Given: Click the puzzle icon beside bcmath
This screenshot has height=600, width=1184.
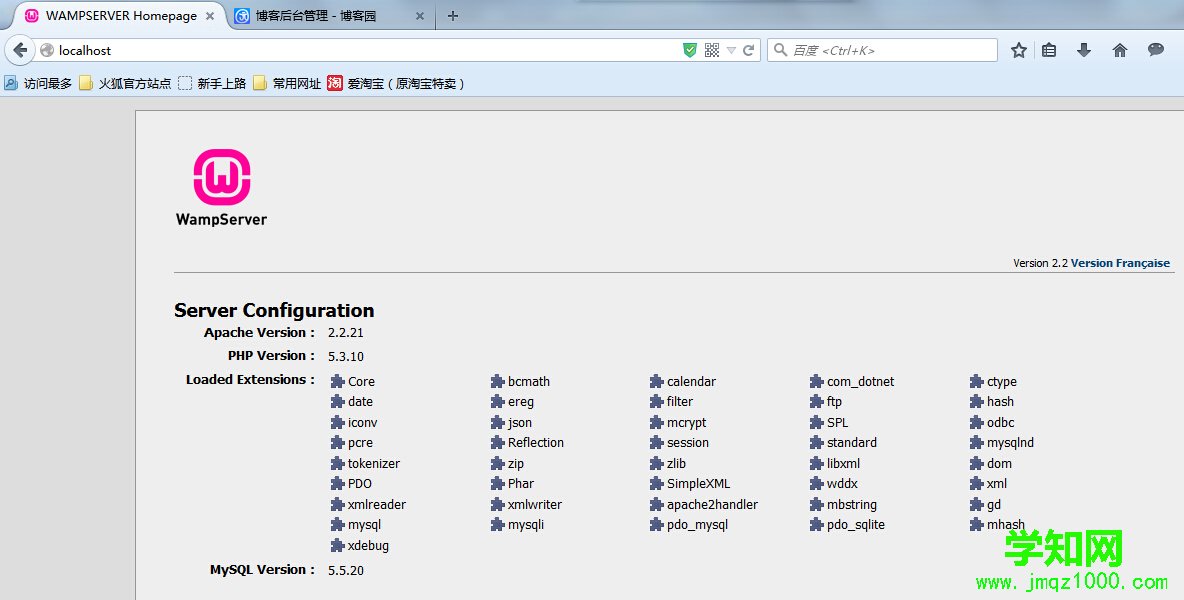Looking at the screenshot, I should 498,381.
